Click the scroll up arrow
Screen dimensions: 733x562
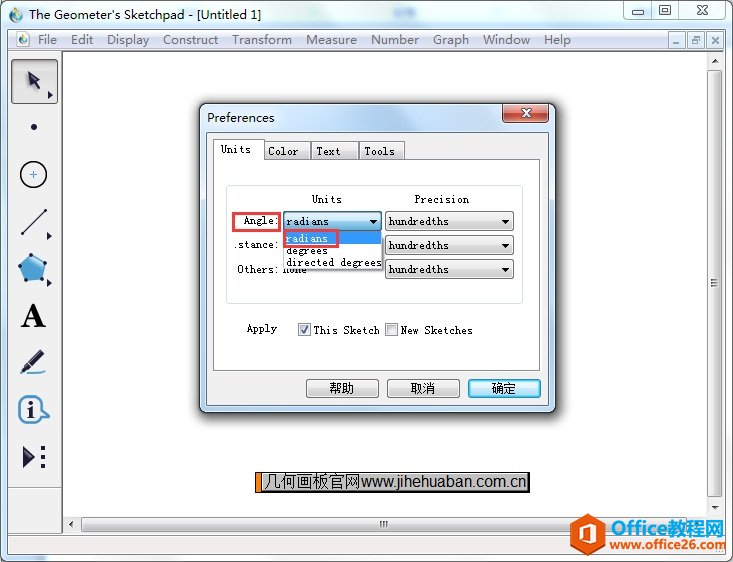click(x=715, y=61)
